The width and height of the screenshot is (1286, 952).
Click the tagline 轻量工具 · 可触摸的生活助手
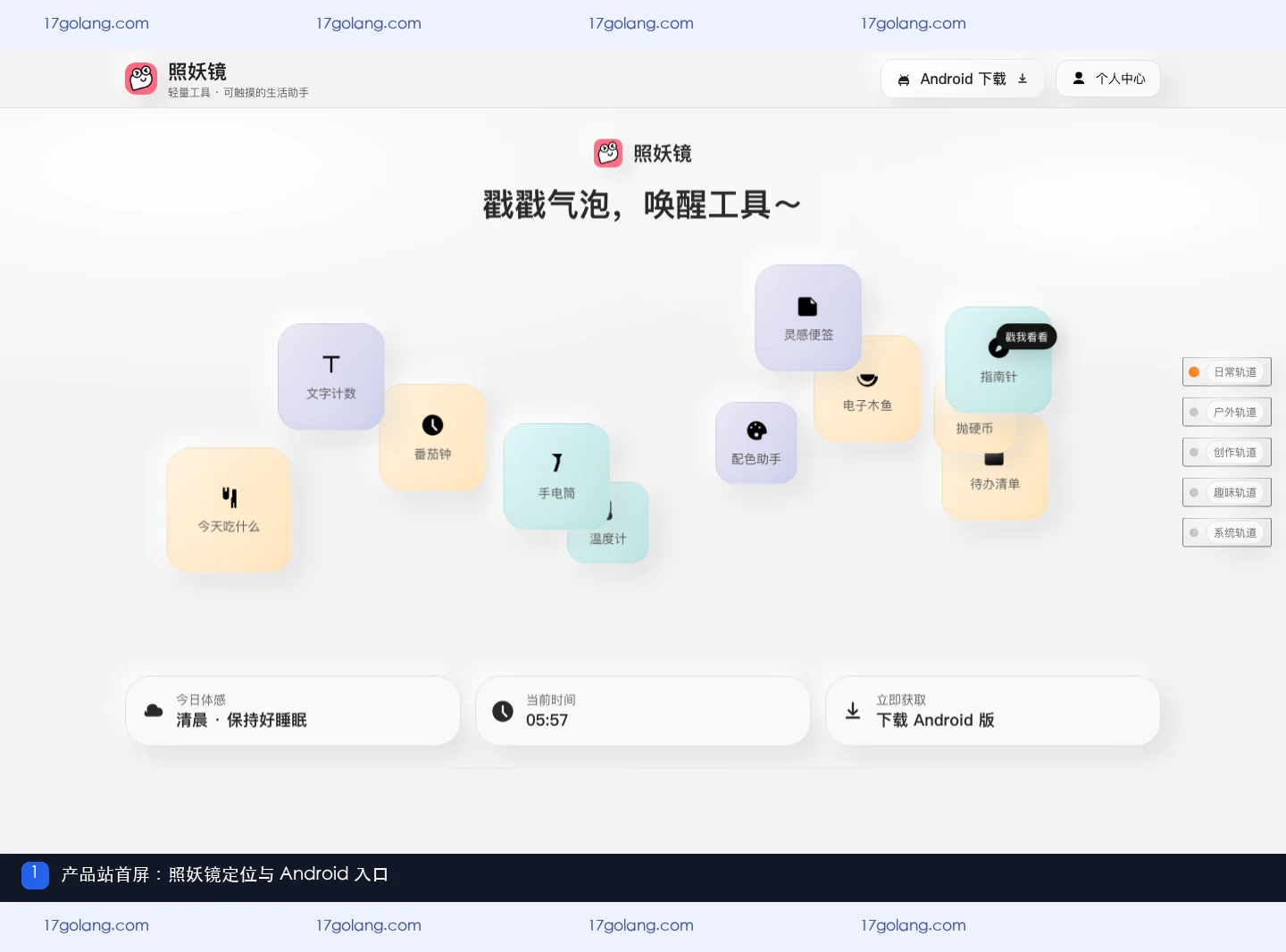coord(238,93)
